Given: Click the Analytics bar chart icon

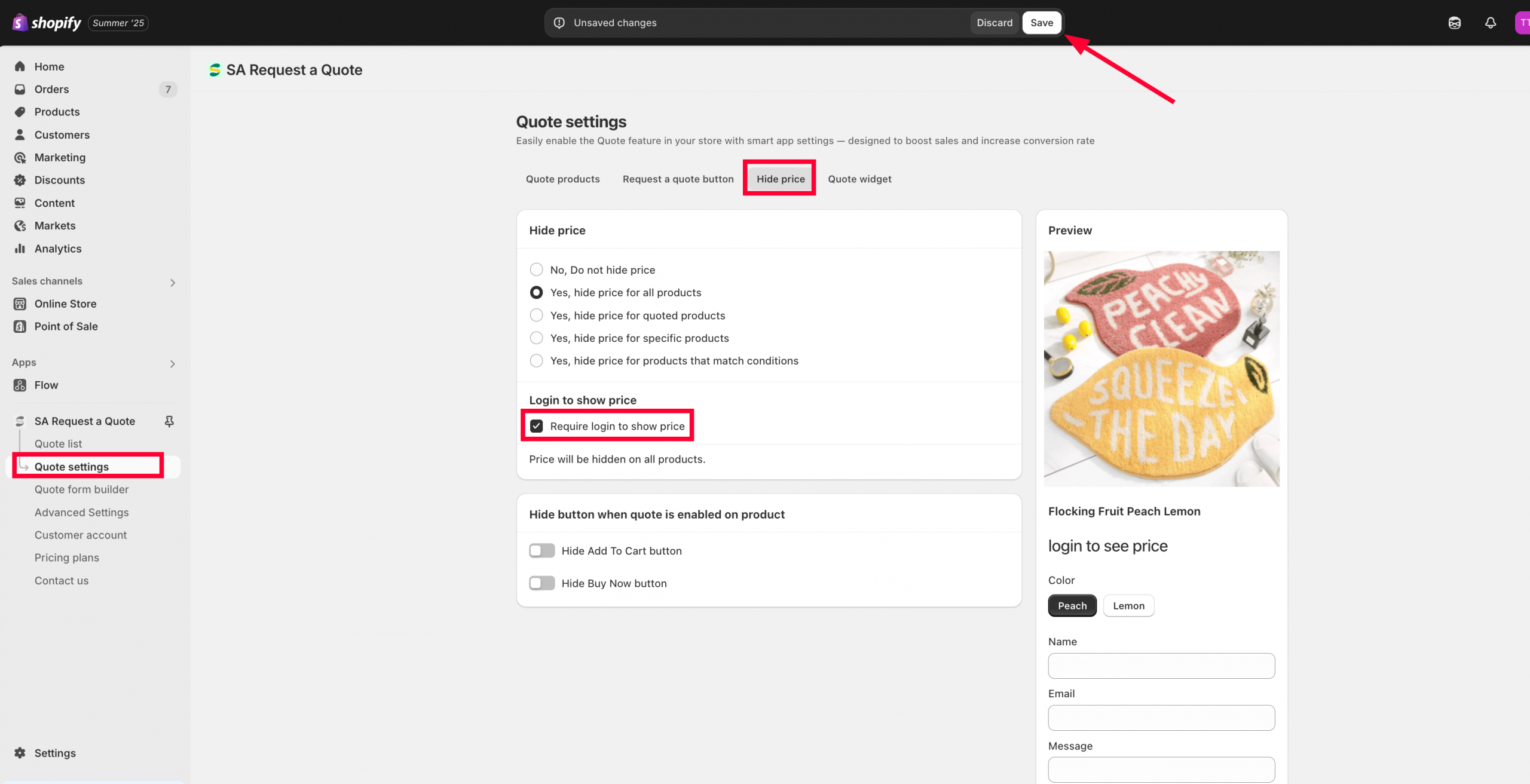Looking at the screenshot, I should click(20, 248).
